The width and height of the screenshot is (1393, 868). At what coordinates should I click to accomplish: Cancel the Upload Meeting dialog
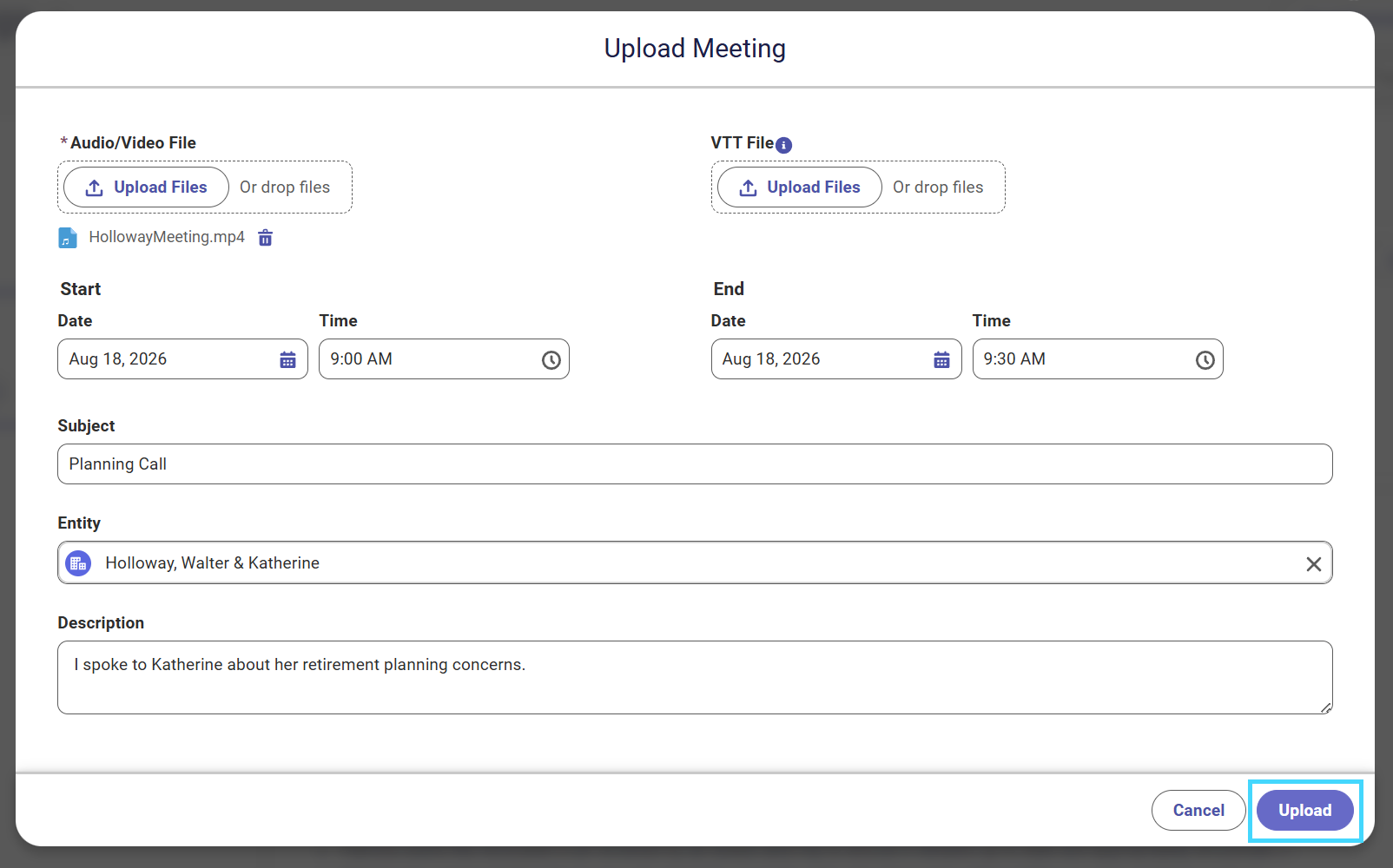click(x=1198, y=810)
